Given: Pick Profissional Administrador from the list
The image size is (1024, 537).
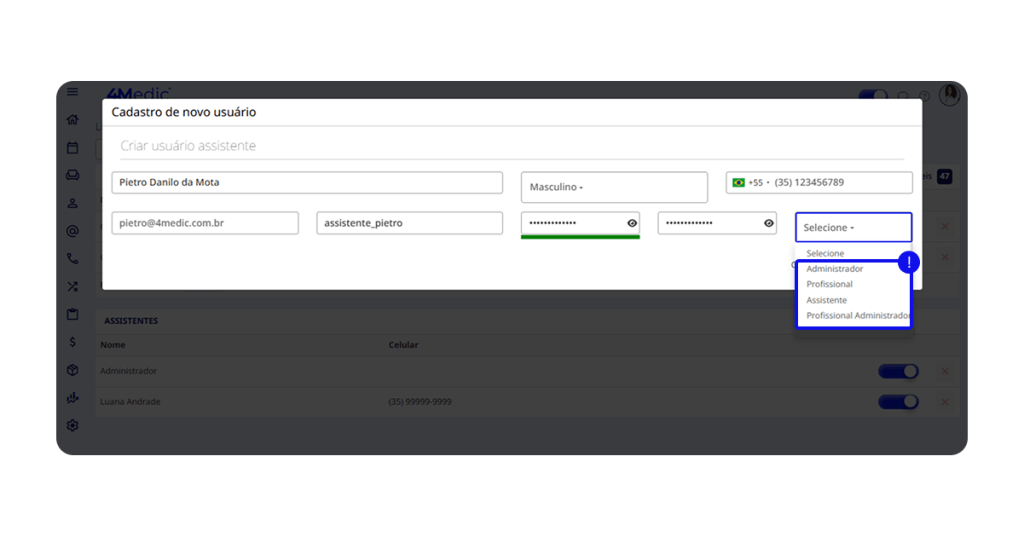Looking at the screenshot, I should click(x=858, y=316).
